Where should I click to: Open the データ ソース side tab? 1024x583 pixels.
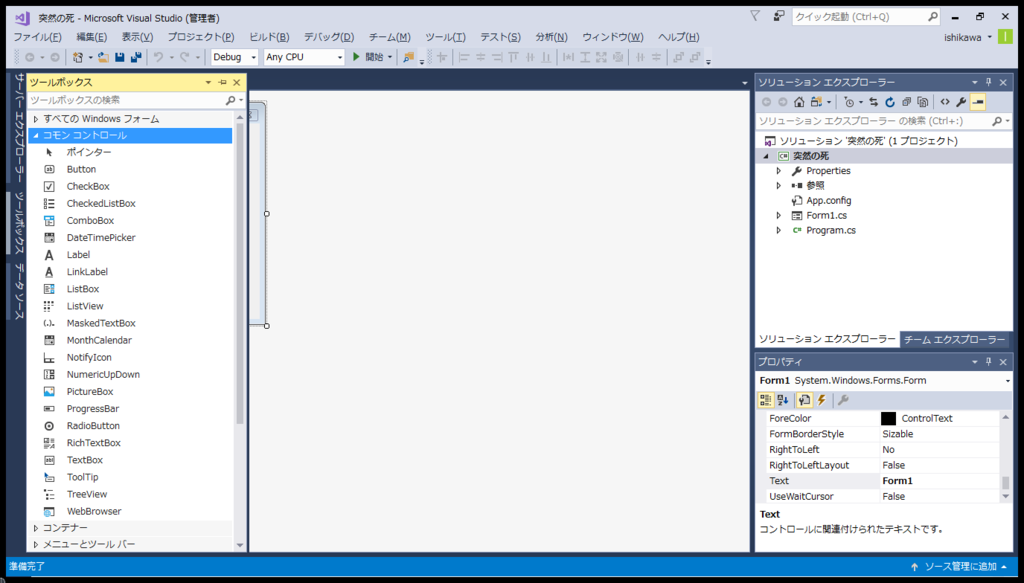pyautogui.click(x=19, y=292)
